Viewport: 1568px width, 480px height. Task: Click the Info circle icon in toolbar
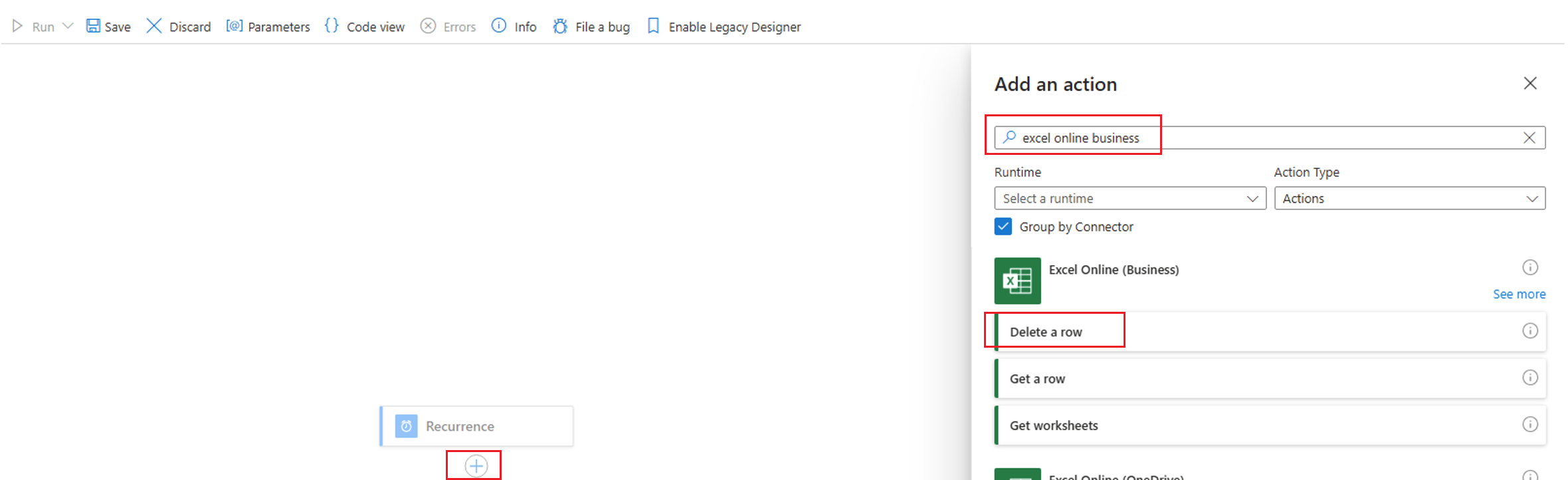pos(498,26)
